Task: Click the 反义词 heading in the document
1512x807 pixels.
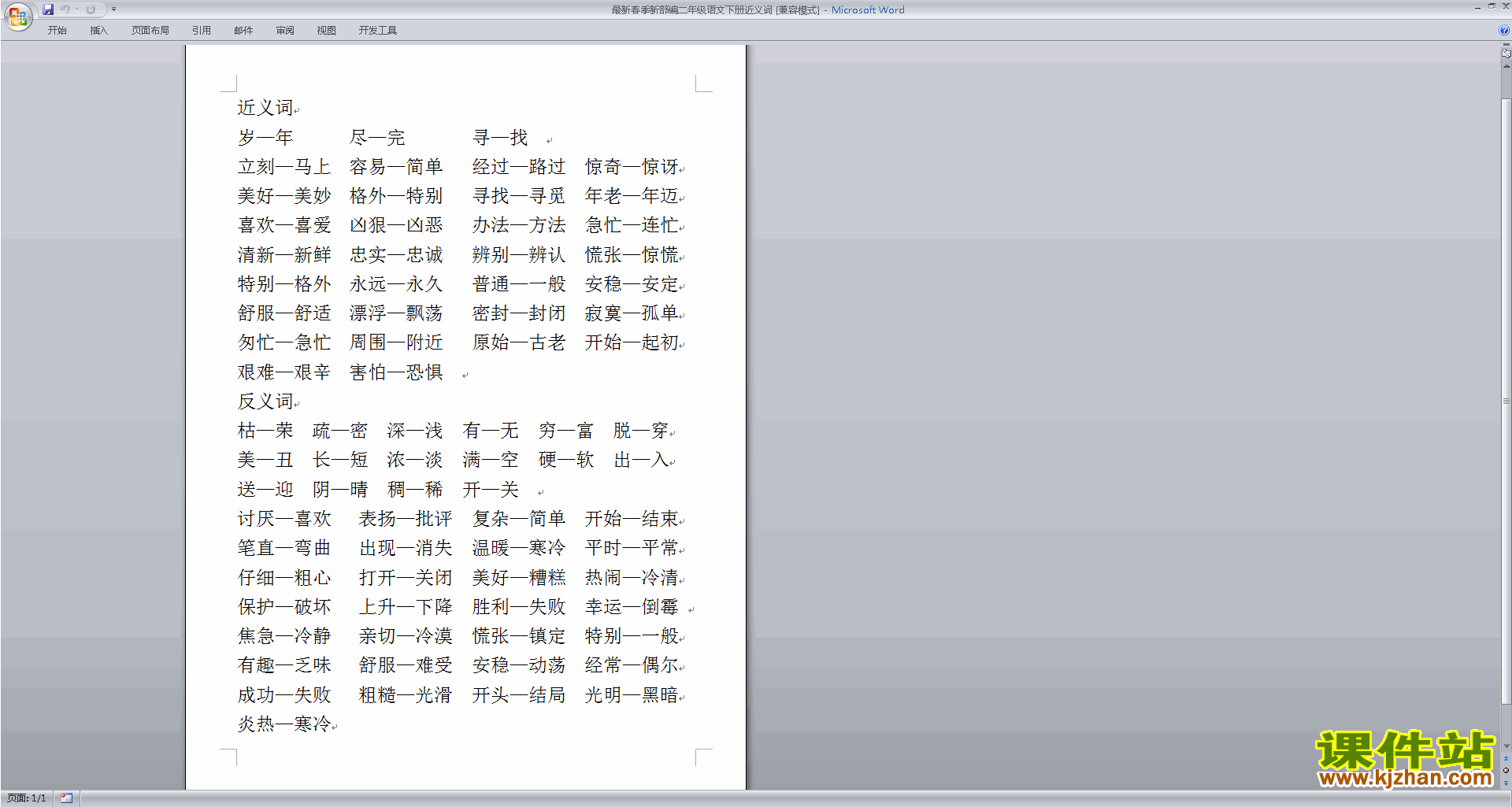Action: point(265,402)
